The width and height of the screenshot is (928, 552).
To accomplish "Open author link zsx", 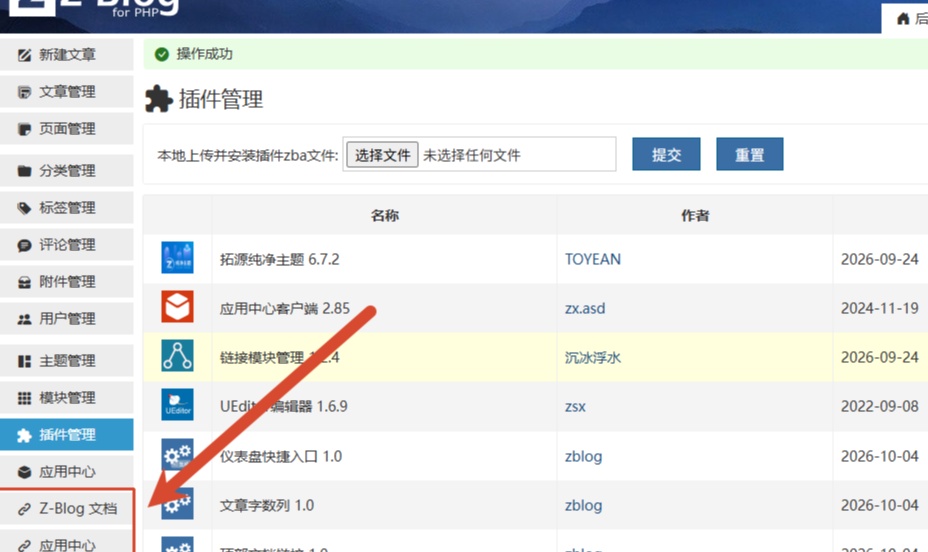I will point(575,406).
